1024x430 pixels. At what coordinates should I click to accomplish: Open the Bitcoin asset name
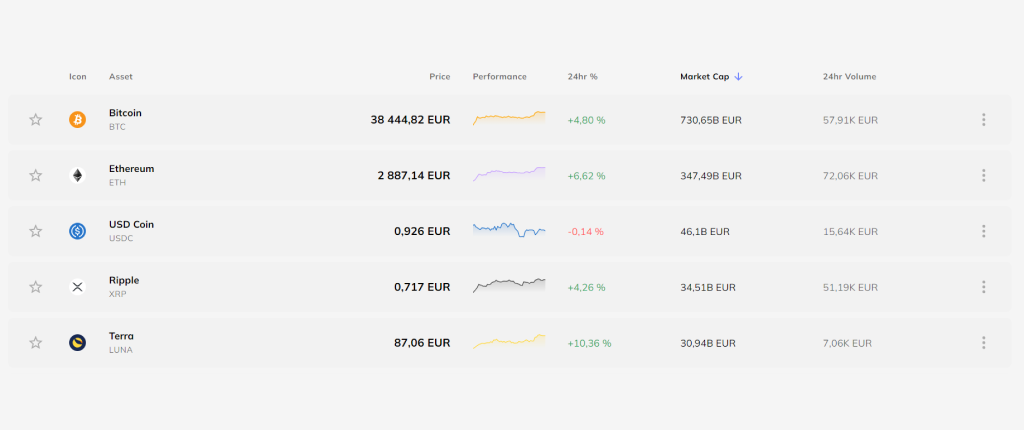tap(125, 113)
